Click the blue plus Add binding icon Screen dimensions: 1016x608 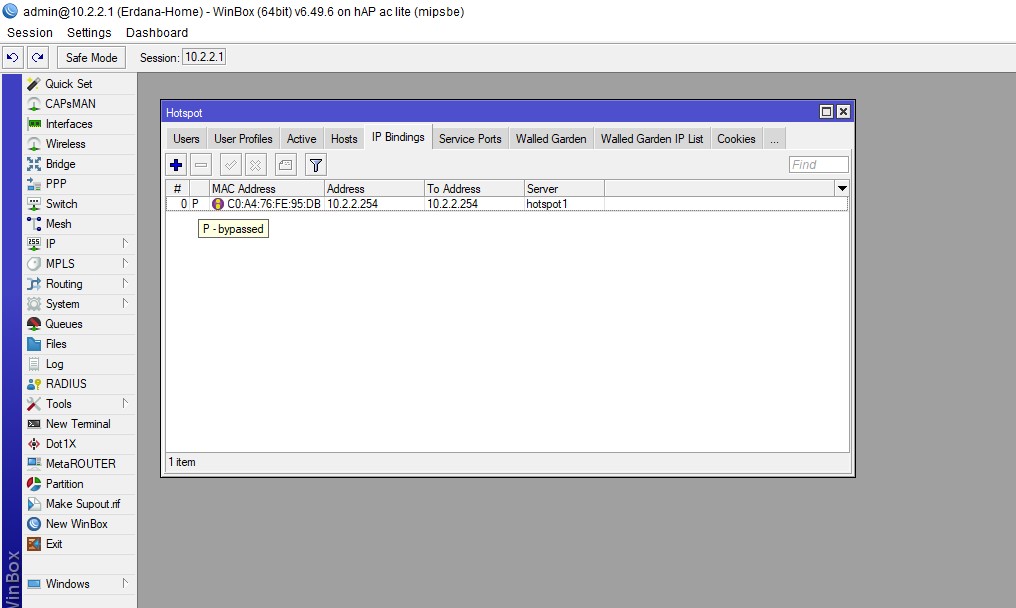click(x=177, y=165)
